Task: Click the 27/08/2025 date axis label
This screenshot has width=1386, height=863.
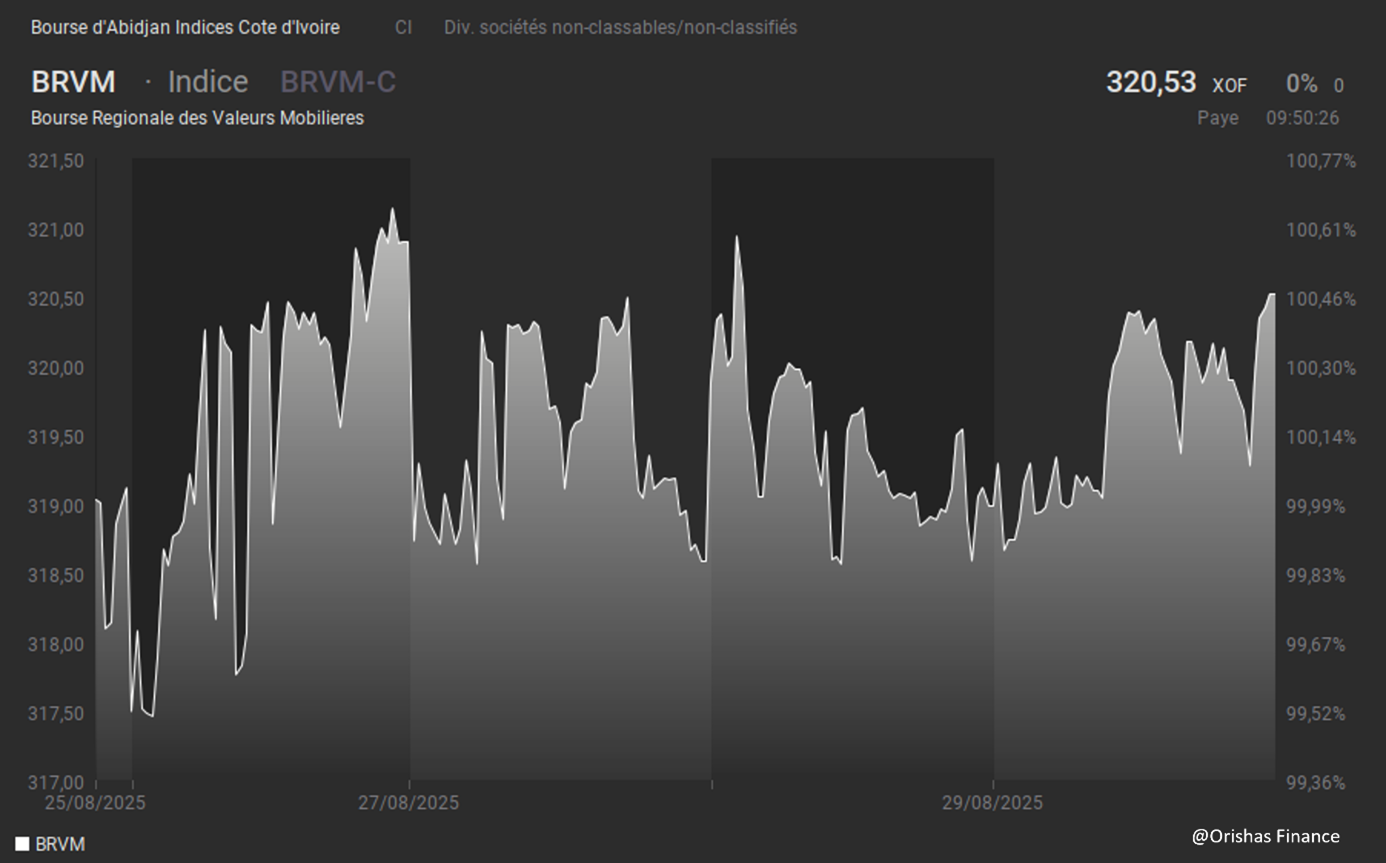Action: tap(408, 802)
